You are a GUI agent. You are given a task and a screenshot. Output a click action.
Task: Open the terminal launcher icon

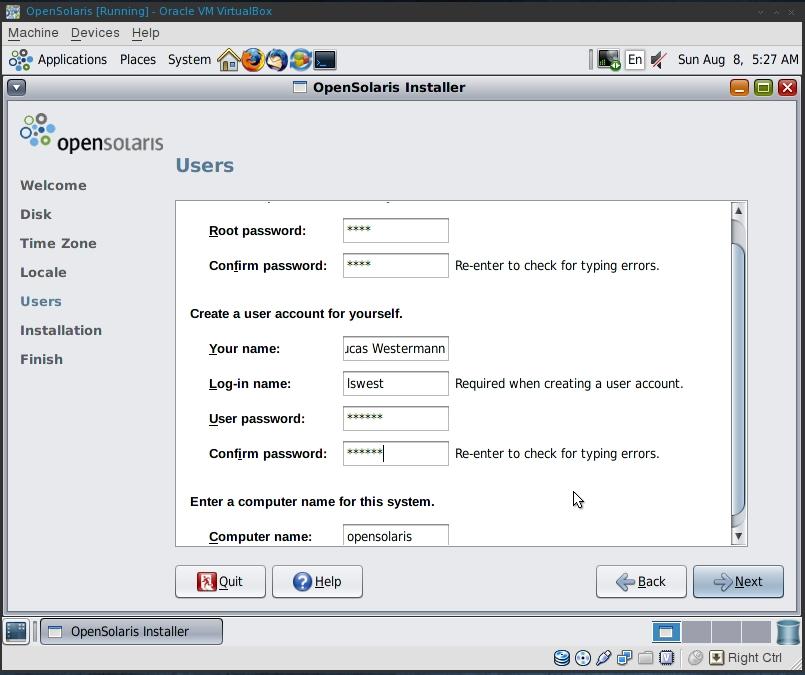pos(325,60)
